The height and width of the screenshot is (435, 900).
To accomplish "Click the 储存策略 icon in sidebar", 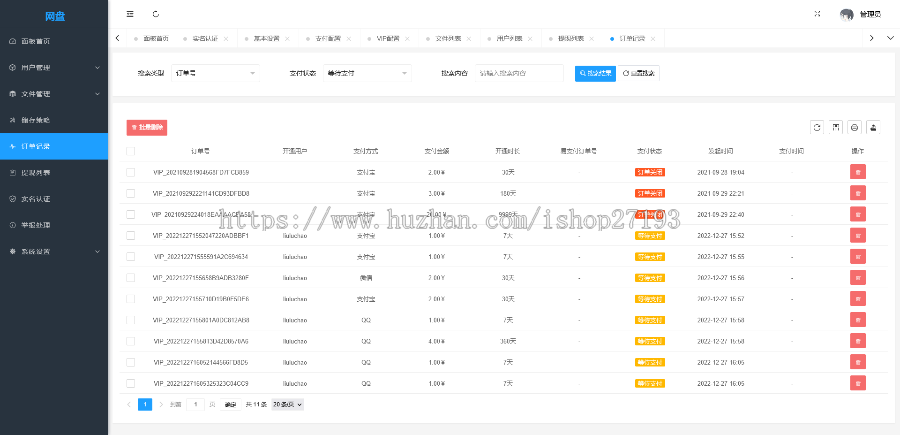I will 13,120.
